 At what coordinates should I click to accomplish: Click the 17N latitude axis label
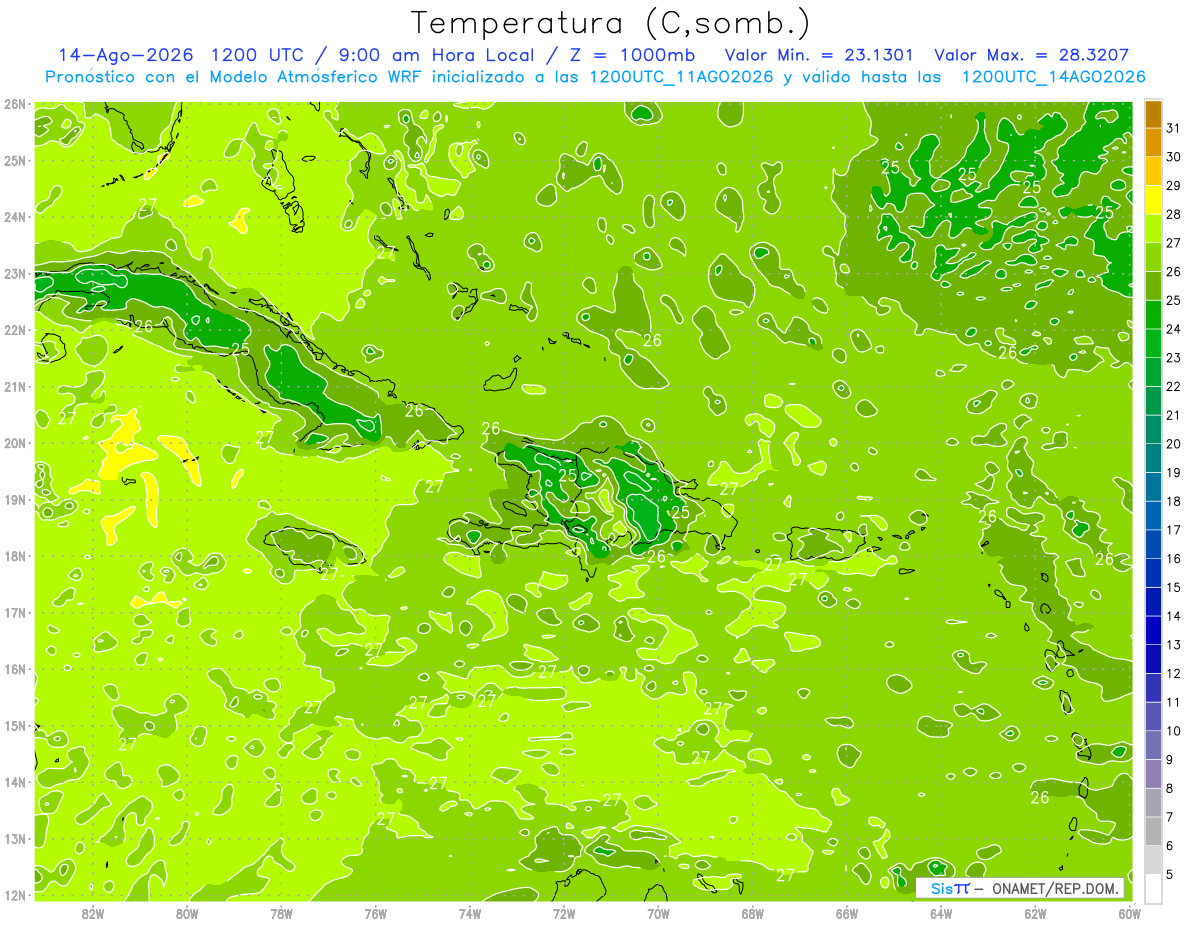(15, 613)
